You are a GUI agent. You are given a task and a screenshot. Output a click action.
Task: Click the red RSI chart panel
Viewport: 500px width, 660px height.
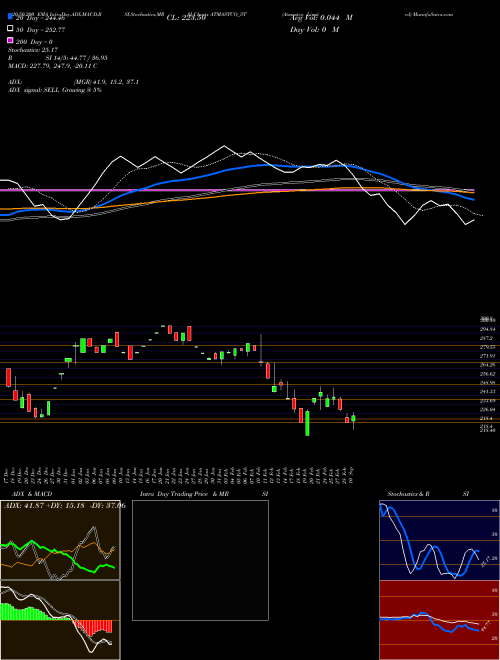click(439, 620)
